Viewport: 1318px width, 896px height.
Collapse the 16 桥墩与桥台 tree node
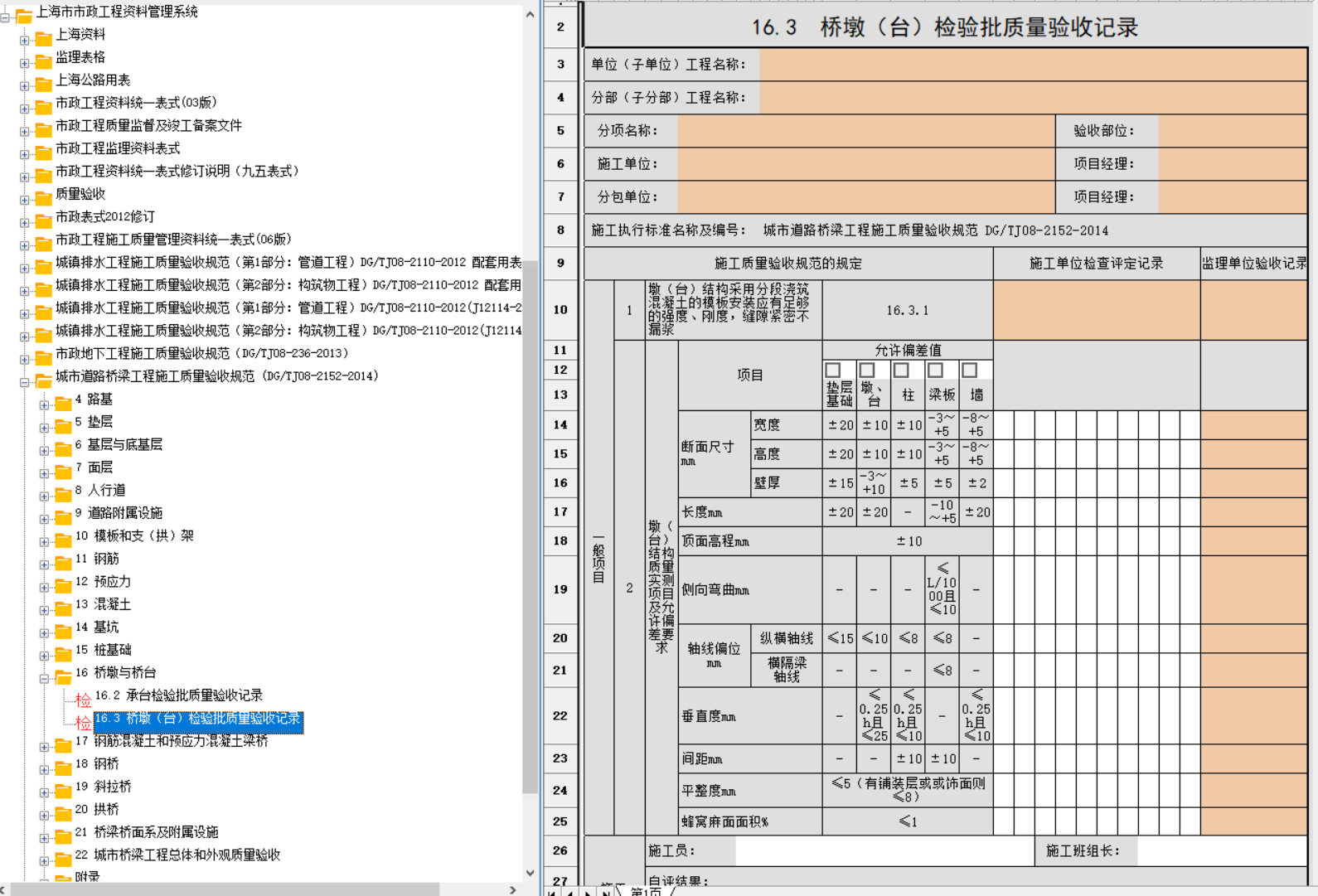coord(45,678)
